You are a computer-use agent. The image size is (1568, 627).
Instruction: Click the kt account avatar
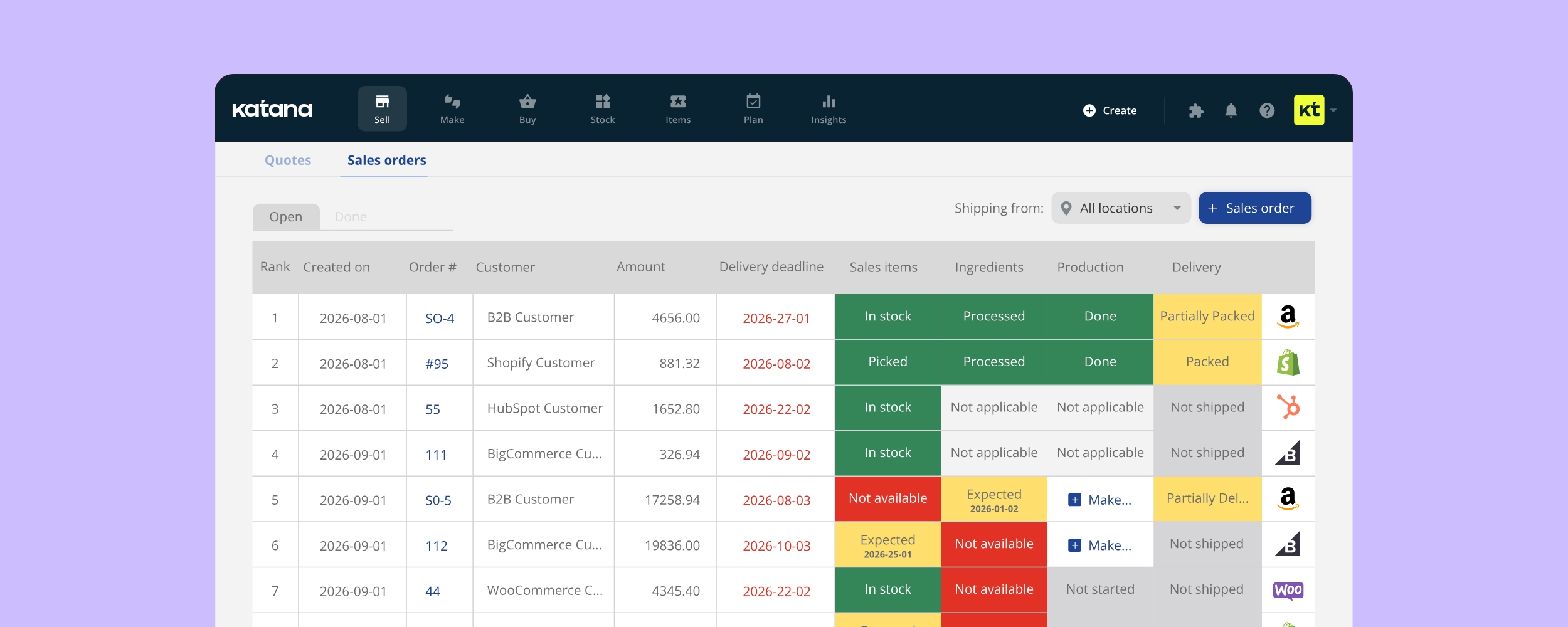[x=1309, y=110]
